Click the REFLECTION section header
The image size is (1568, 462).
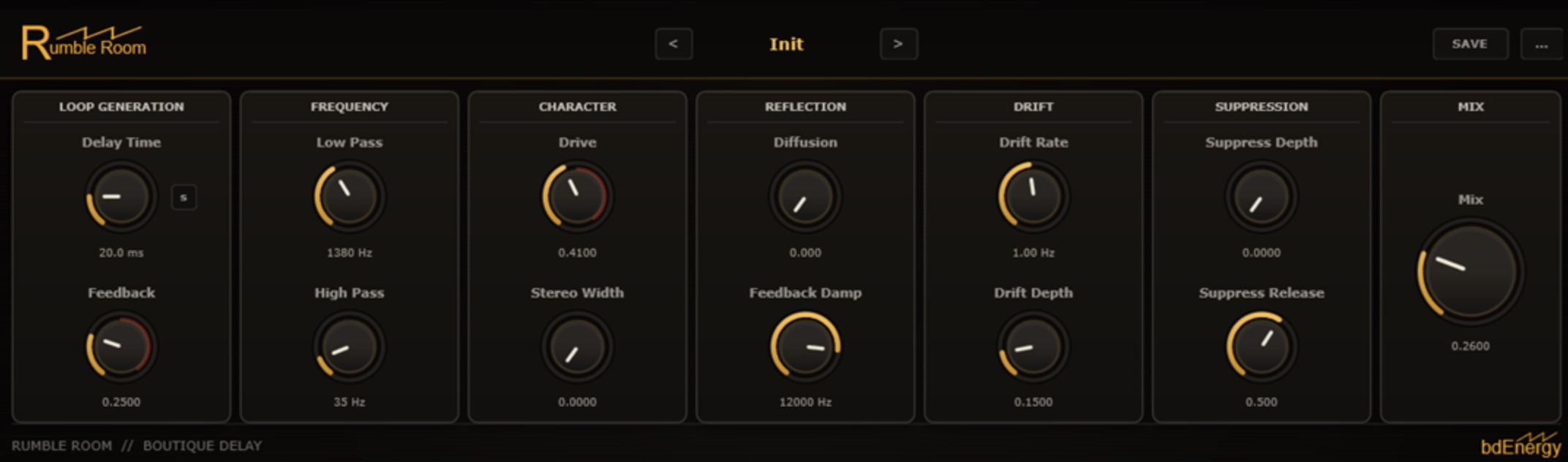point(805,107)
